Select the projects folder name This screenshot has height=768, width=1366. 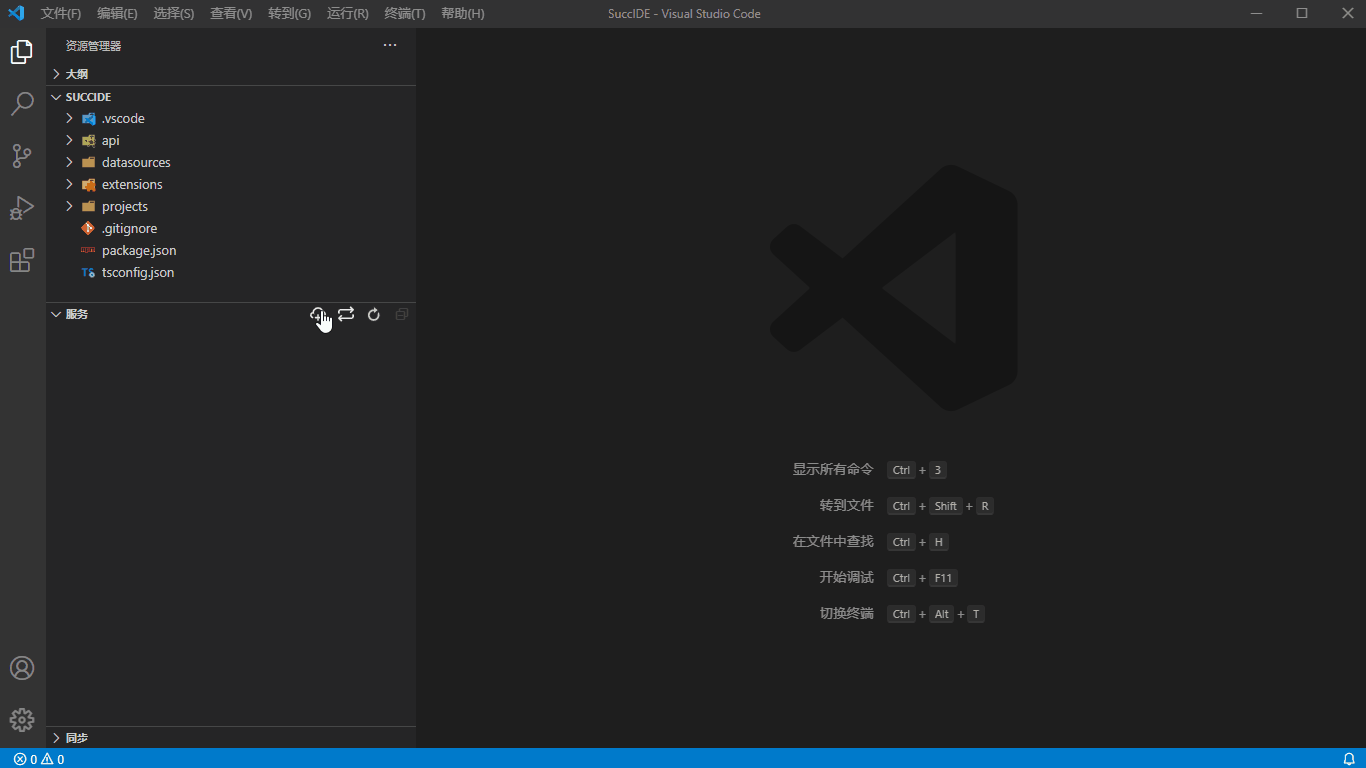[125, 207]
